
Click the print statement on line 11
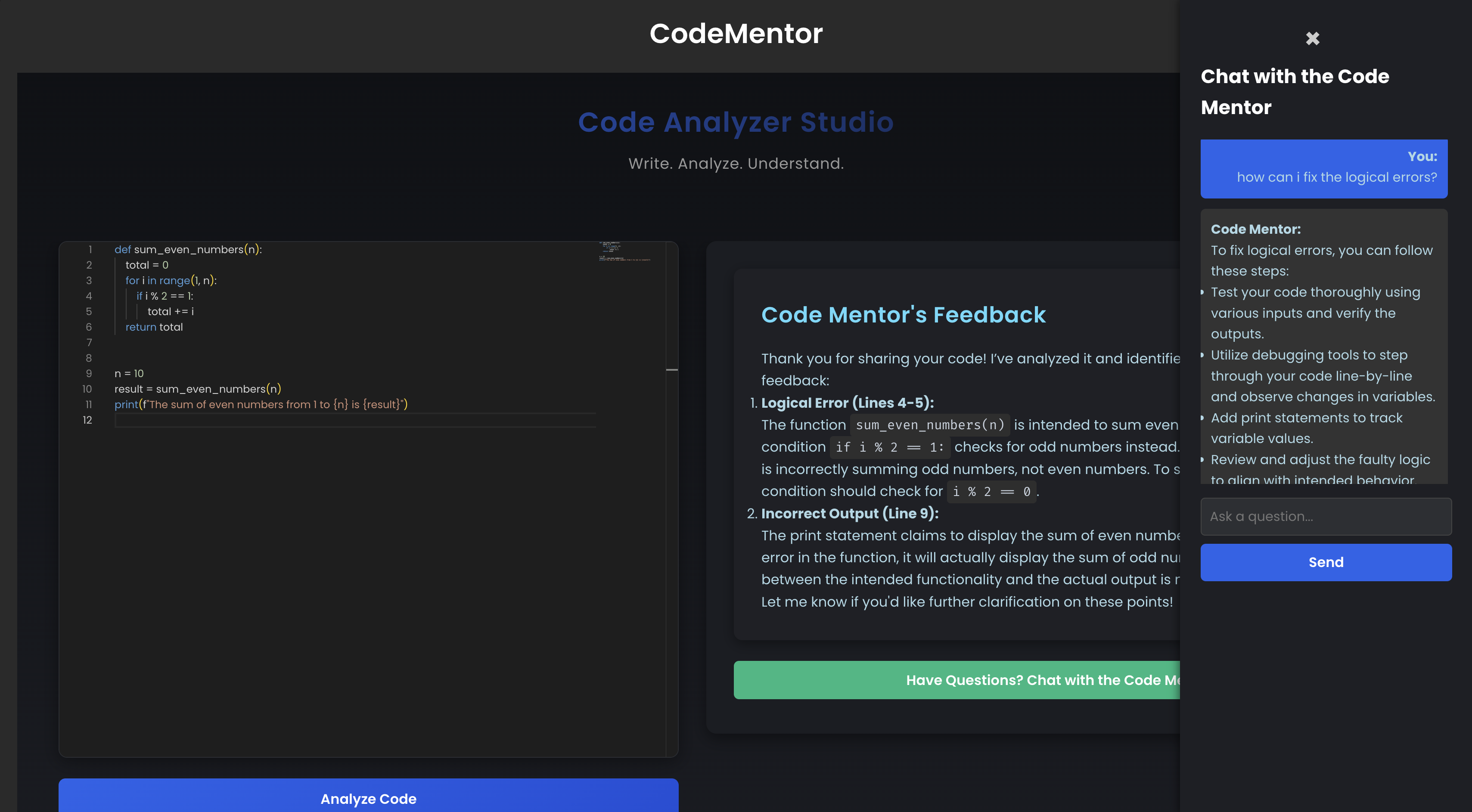[261, 405]
